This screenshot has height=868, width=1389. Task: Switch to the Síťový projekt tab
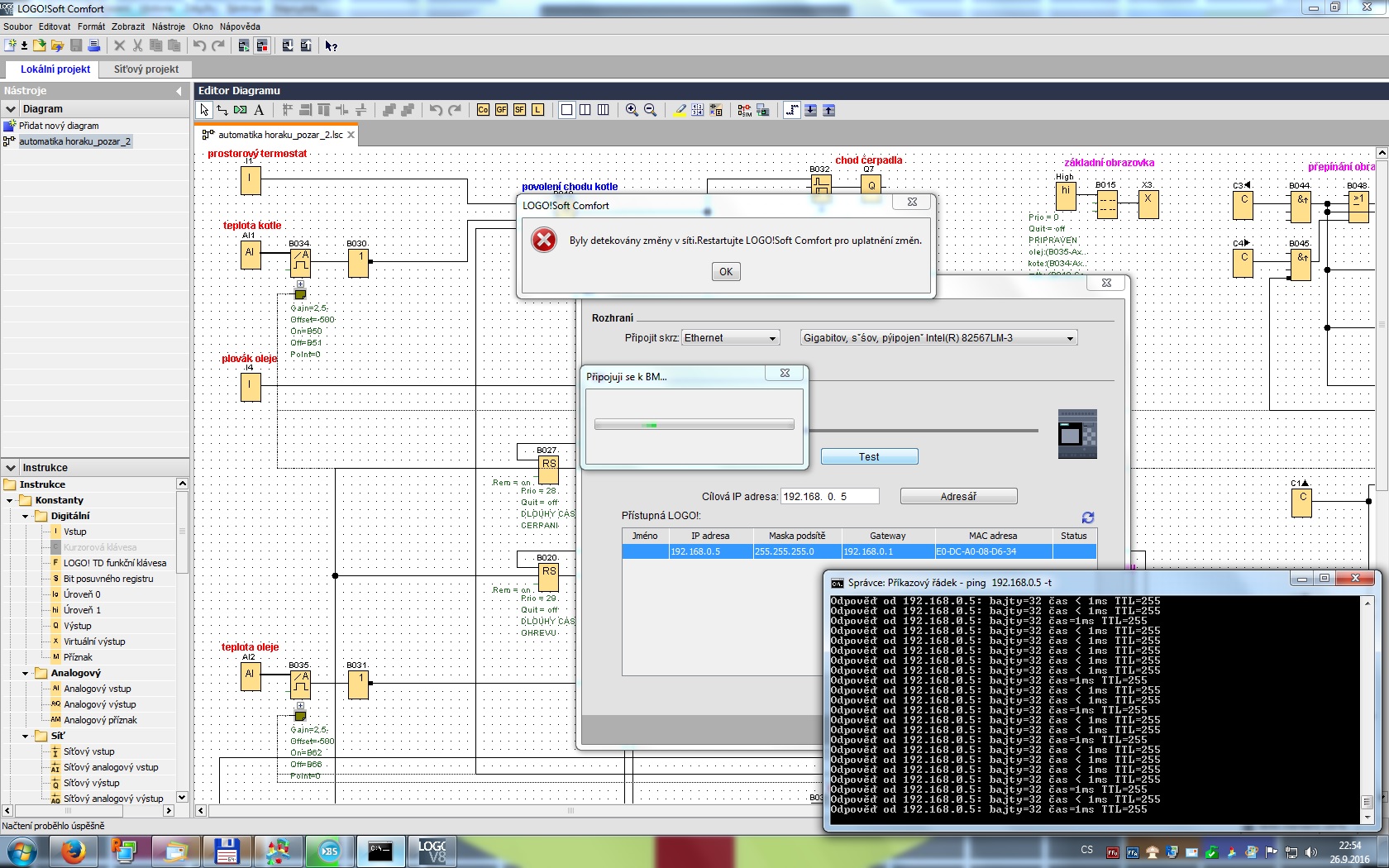point(146,69)
